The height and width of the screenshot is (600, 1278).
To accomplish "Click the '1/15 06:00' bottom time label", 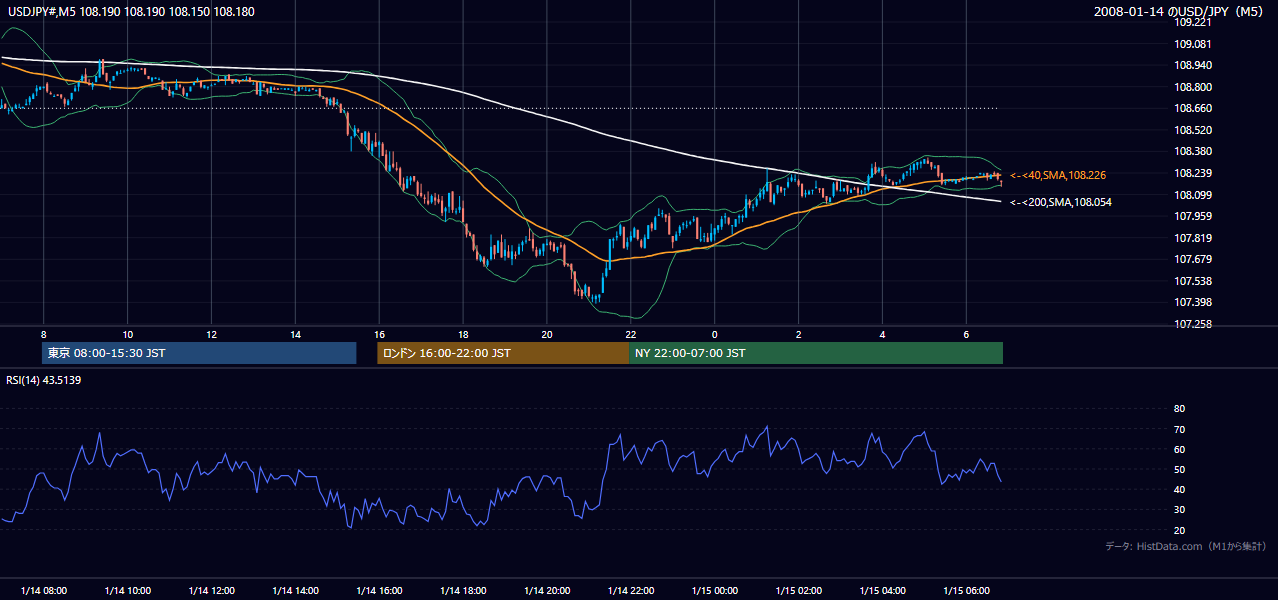I will pyautogui.click(x=966, y=591).
